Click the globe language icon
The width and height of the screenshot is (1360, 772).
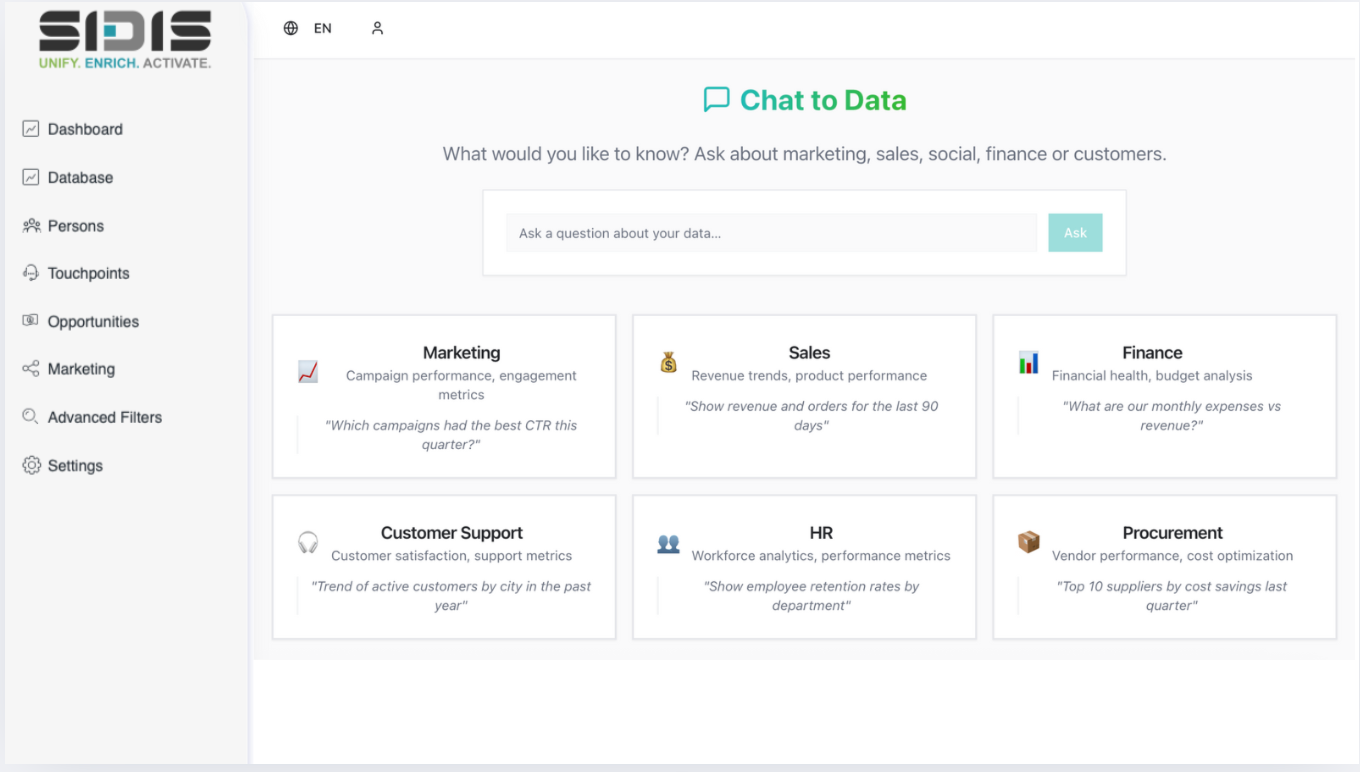(291, 28)
